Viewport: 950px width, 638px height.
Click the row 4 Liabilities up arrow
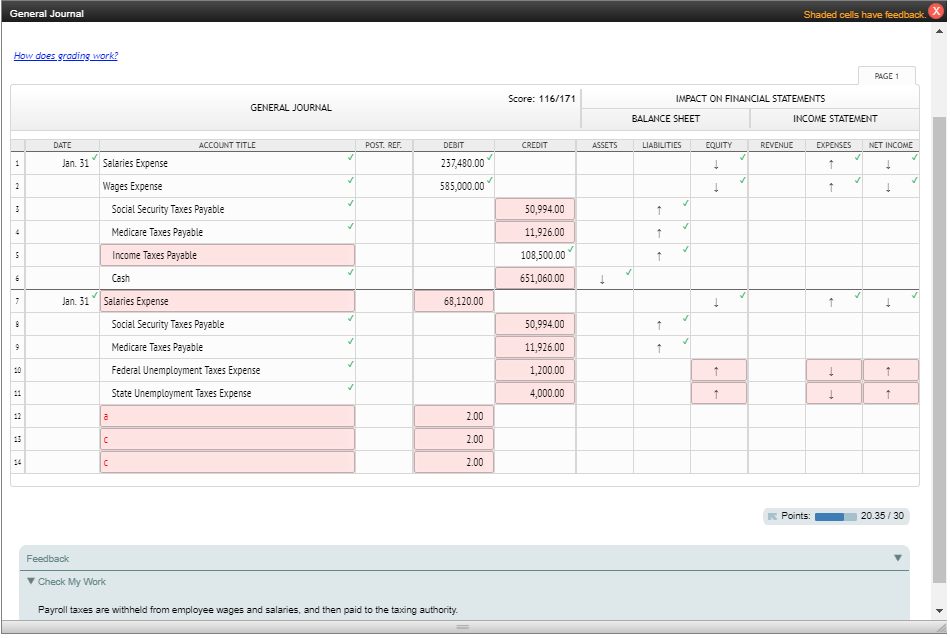659,233
